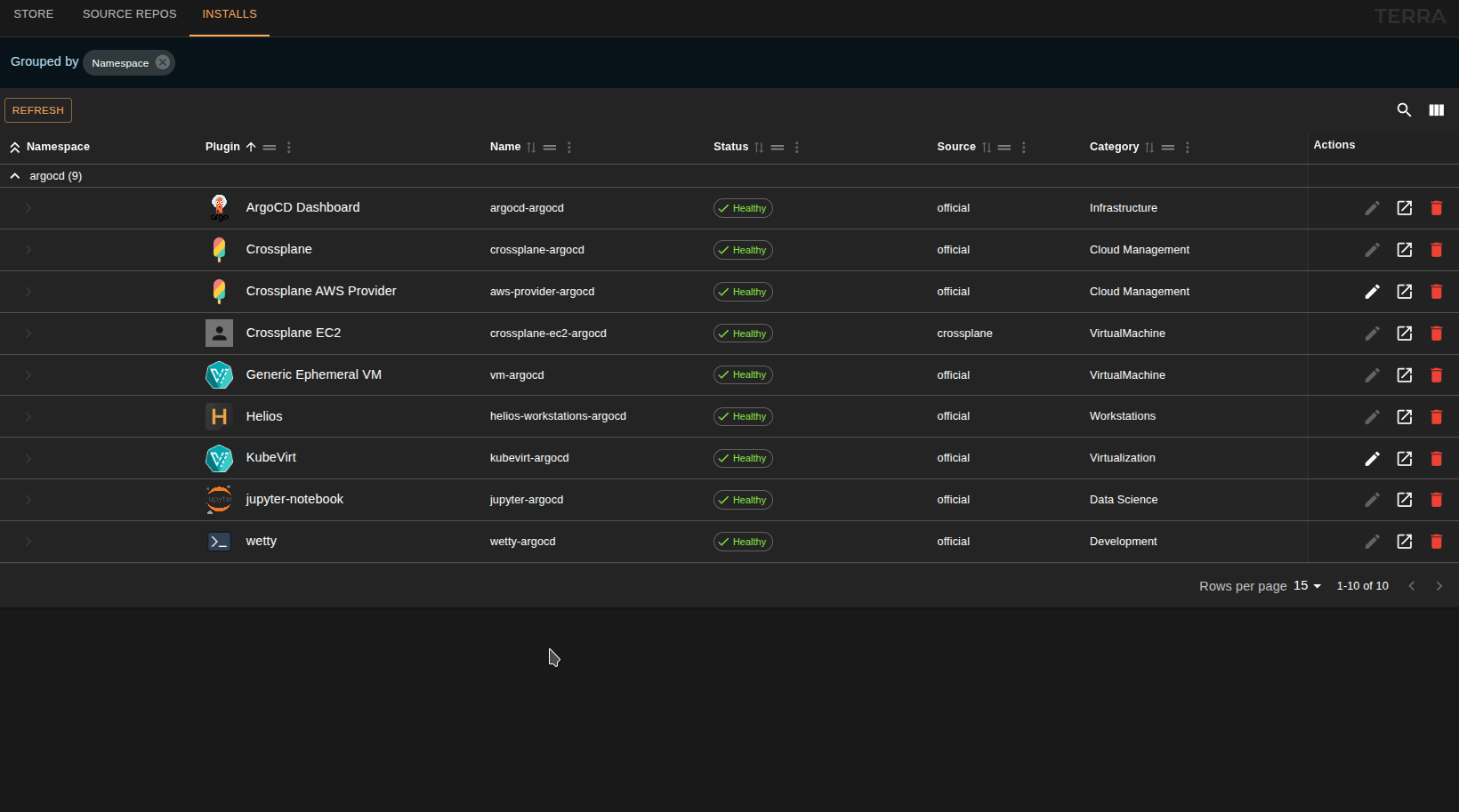Expand the Crossplane EC2 row details

coord(28,334)
